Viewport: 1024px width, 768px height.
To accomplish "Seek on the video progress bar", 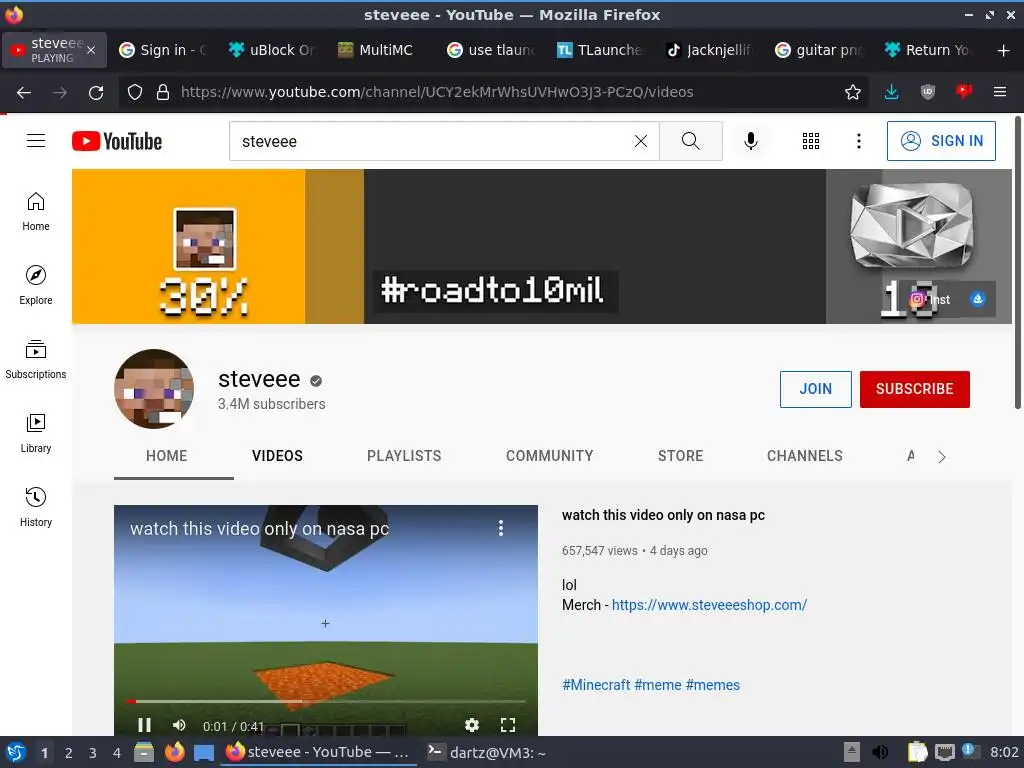I will click(326, 701).
